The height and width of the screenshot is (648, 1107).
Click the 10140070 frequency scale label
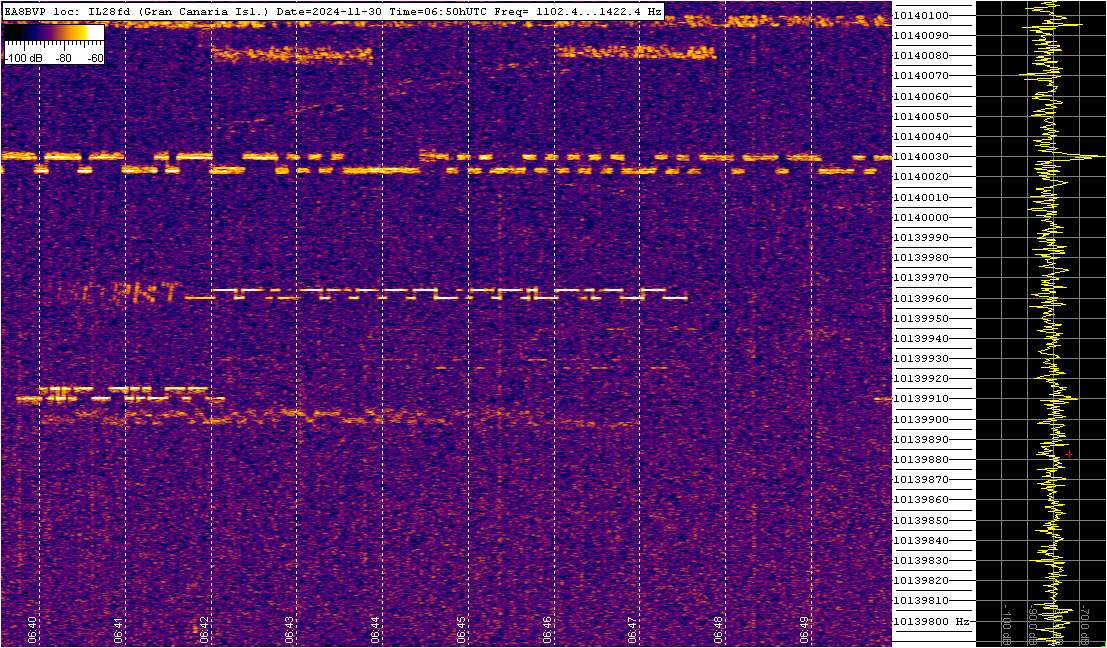921,76
